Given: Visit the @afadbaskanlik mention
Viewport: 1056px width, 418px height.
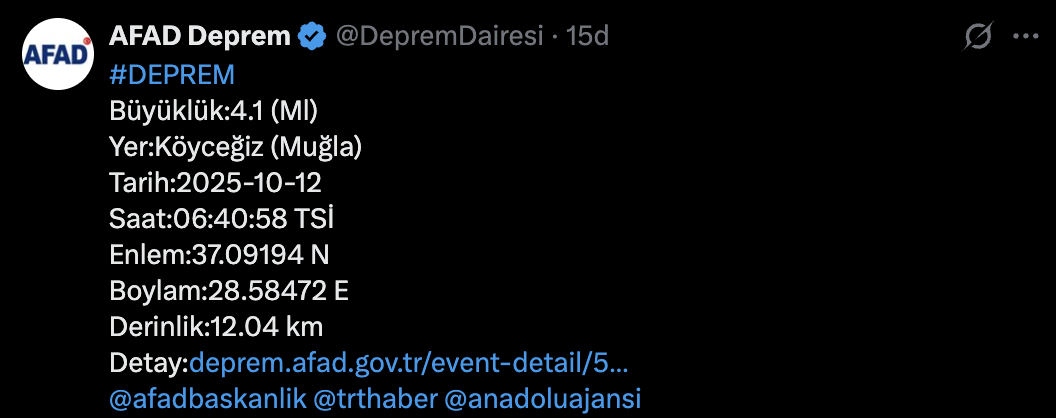Looking at the screenshot, I should (x=207, y=398).
